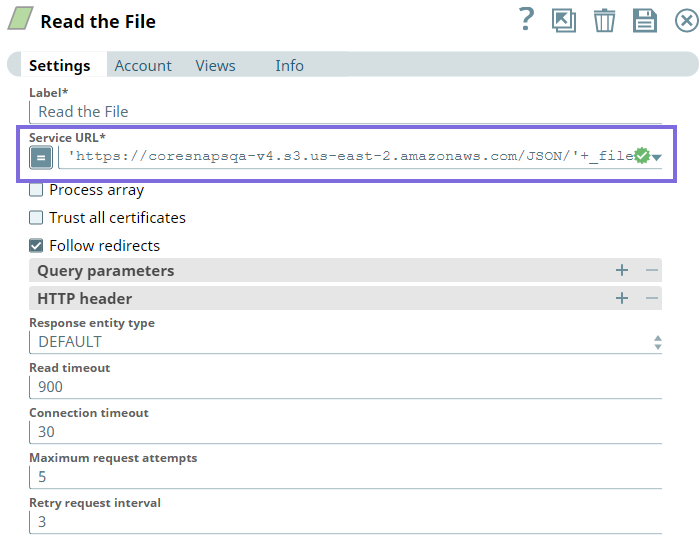Check Trust all certificates
The height and width of the screenshot is (540, 700).
(37, 218)
